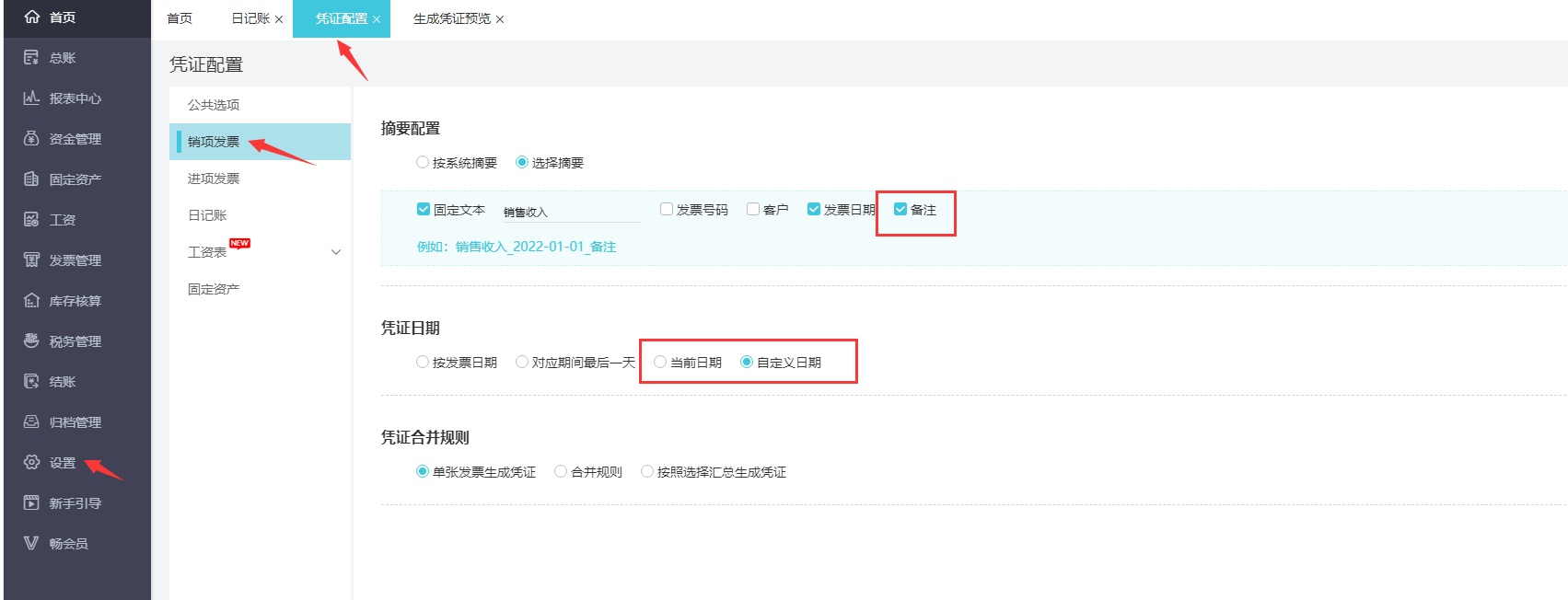
Task: Switch to the 日记账 tab
Action: pos(250,18)
